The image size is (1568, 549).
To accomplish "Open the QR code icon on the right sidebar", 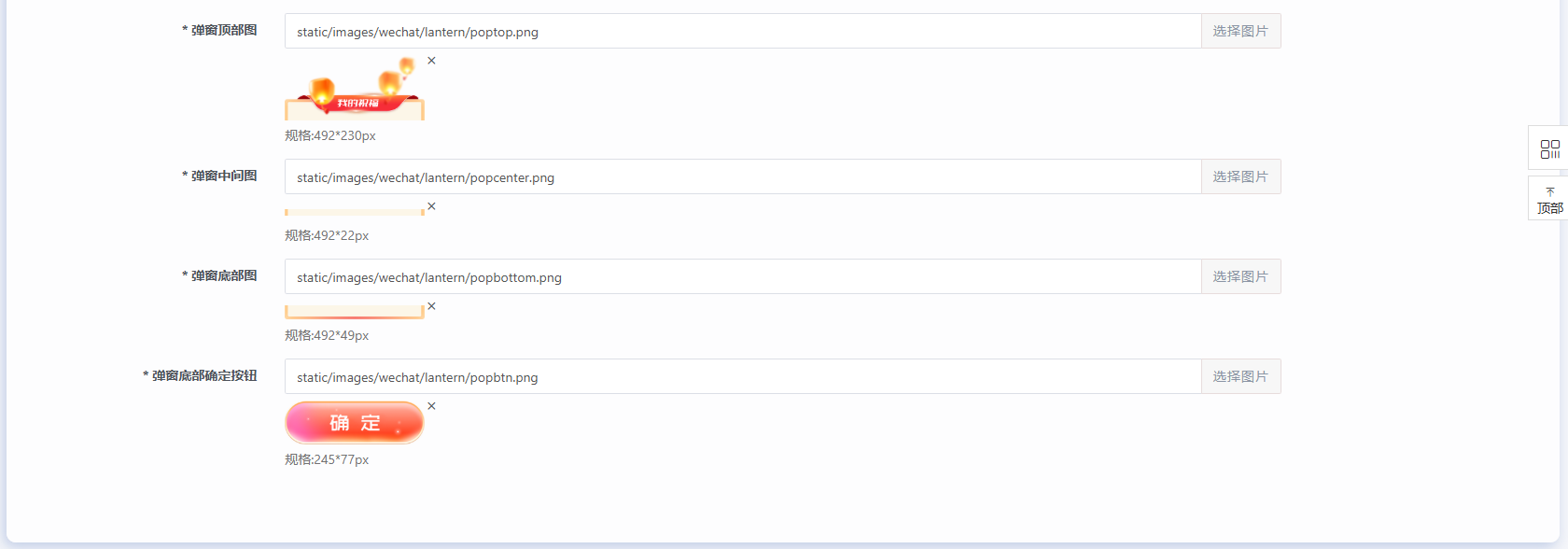I will pos(1549,149).
